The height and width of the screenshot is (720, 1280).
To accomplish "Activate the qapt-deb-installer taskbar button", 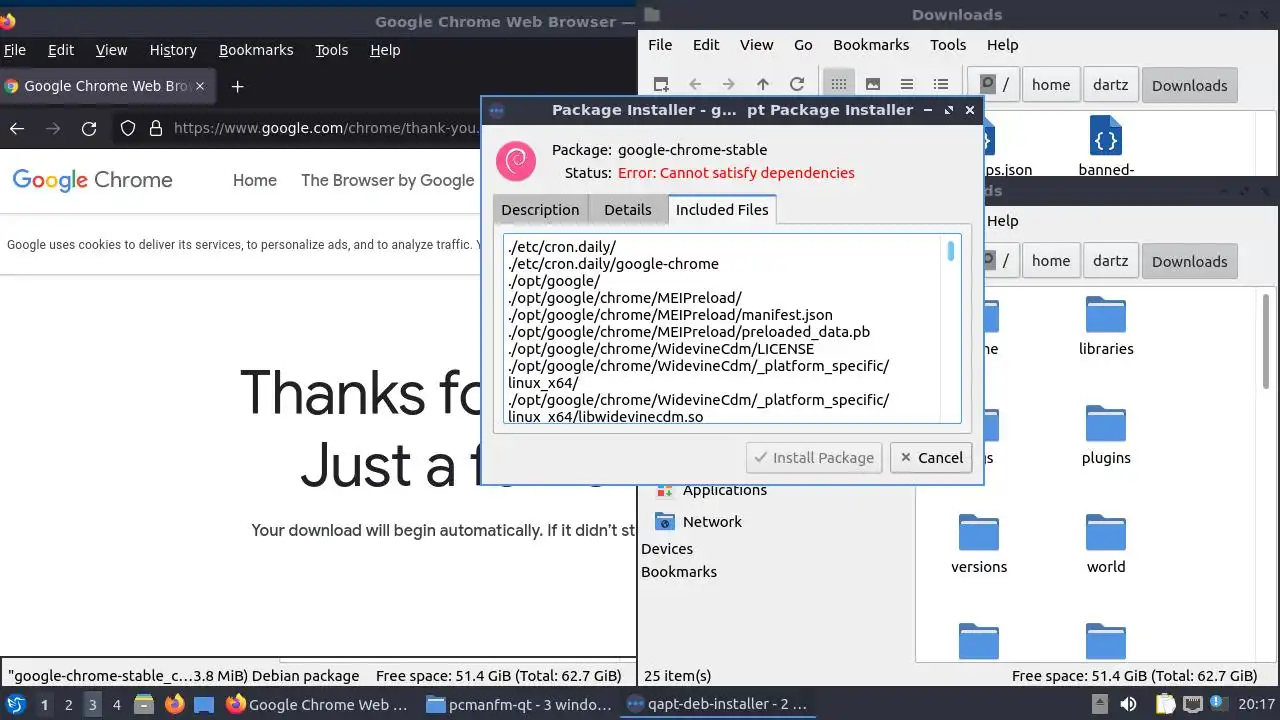I will click(x=716, y=704).
